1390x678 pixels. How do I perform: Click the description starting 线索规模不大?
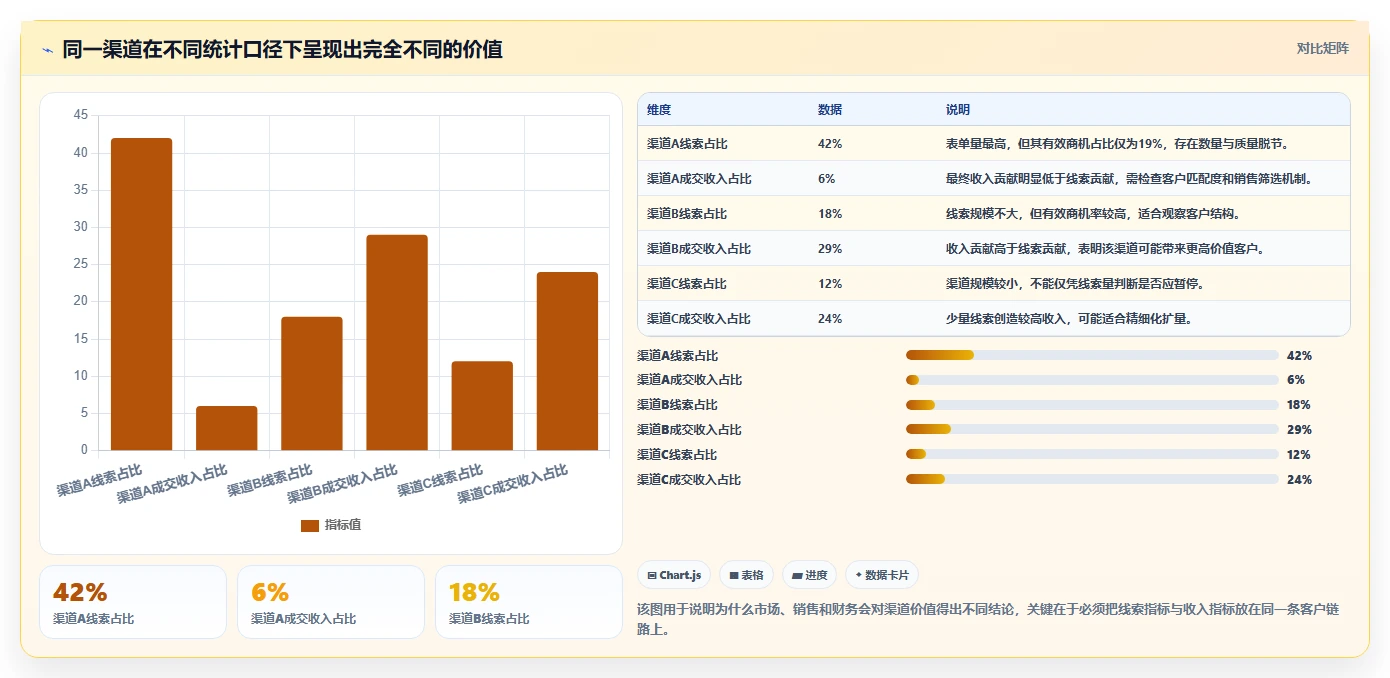(x=1093, y=214)
